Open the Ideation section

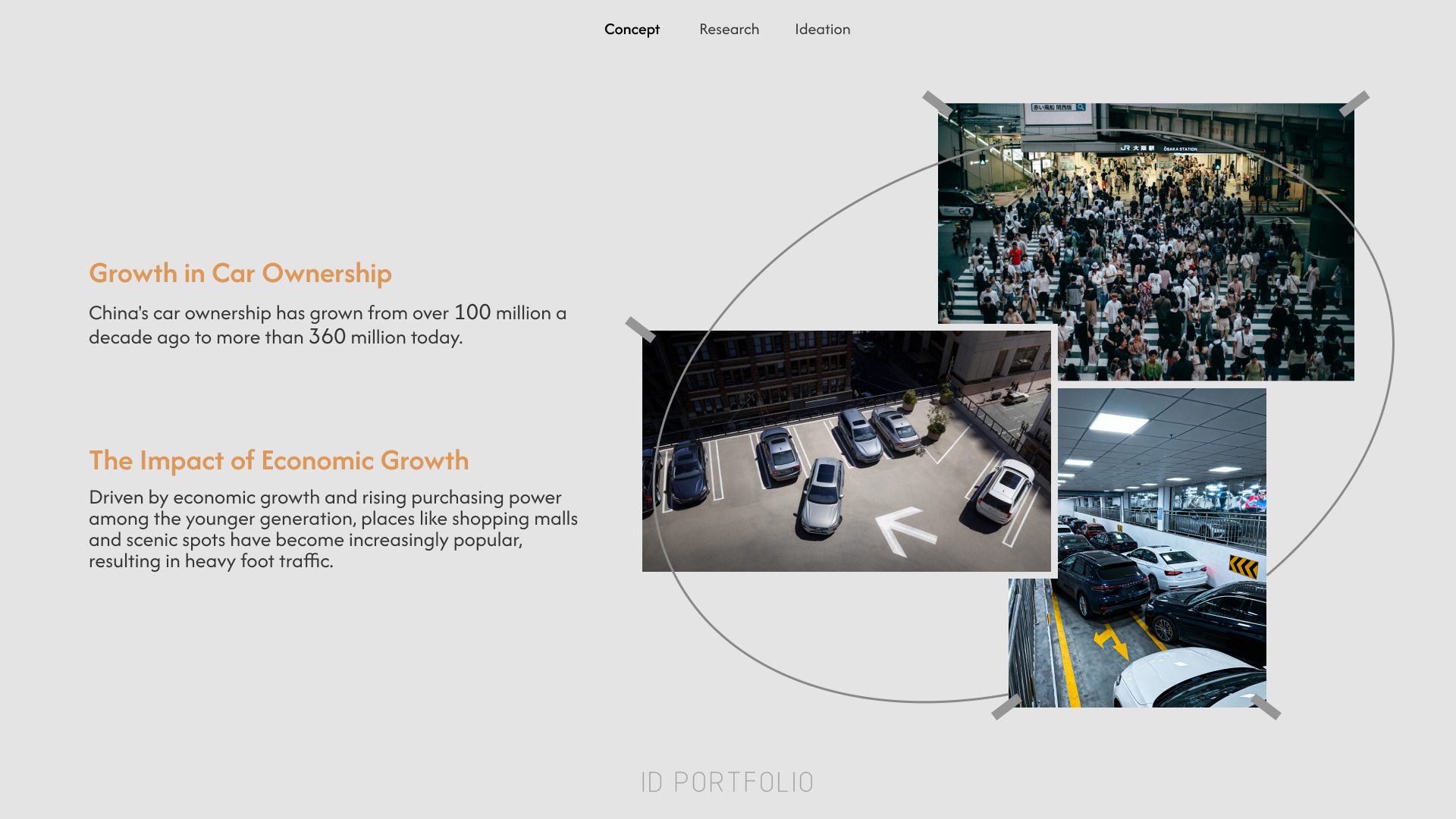[822, 30]
